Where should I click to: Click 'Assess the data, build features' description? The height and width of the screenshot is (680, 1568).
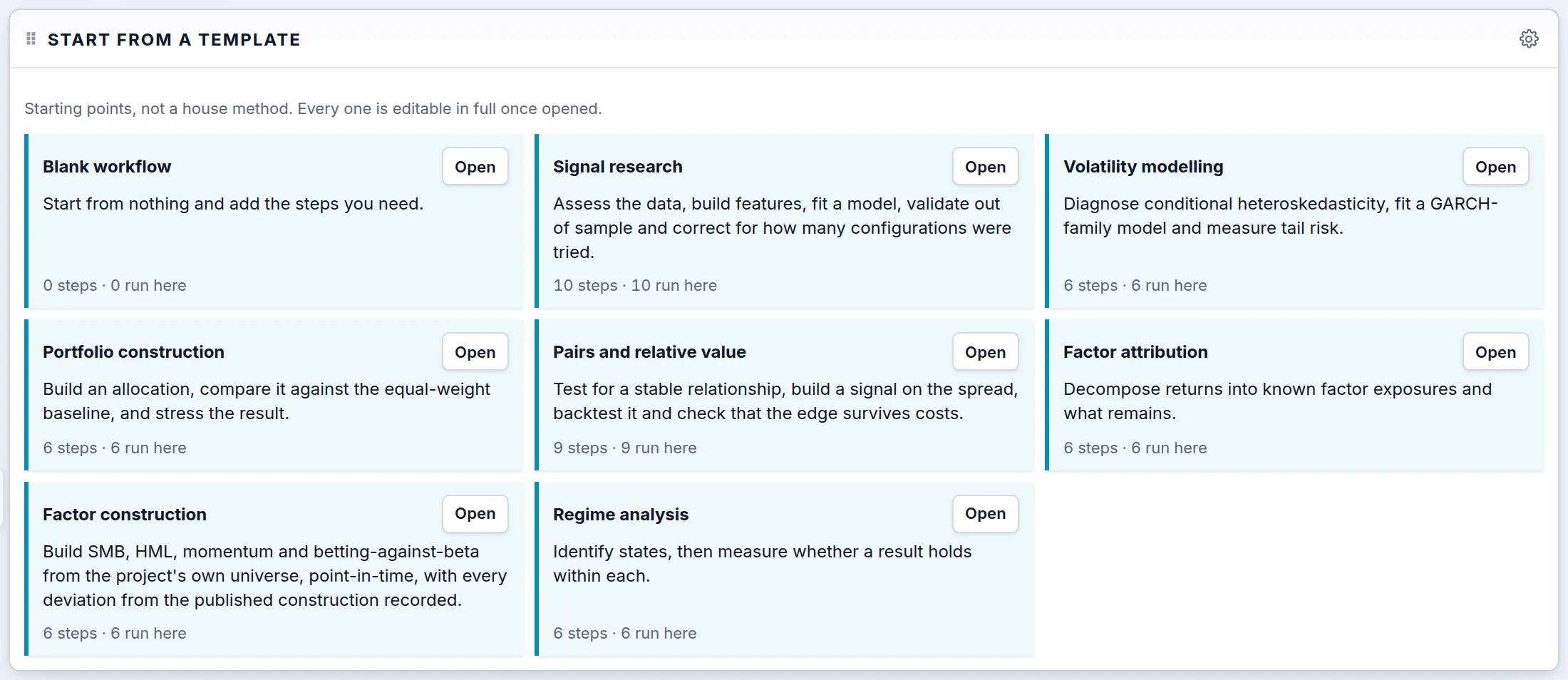tap(783, 228)
